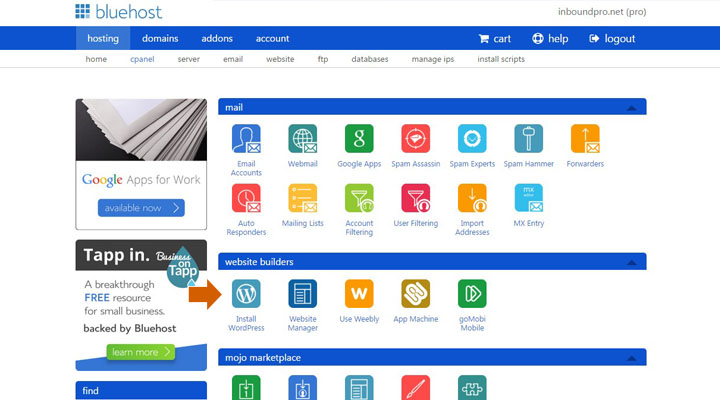Open the Spam Assassin icon
Image resolution: width=720 pixels, height=400 pixels.
[x=416, y=139]
